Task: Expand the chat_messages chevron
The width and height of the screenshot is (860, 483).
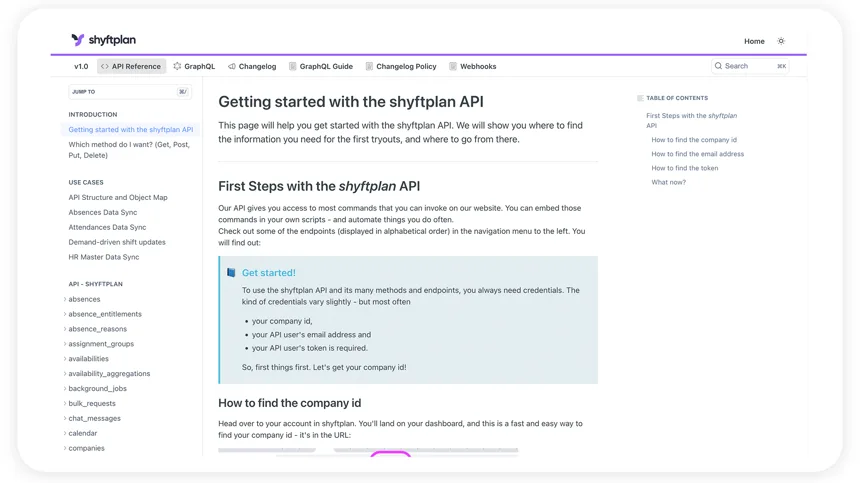Action: click(x=65, y=418)
